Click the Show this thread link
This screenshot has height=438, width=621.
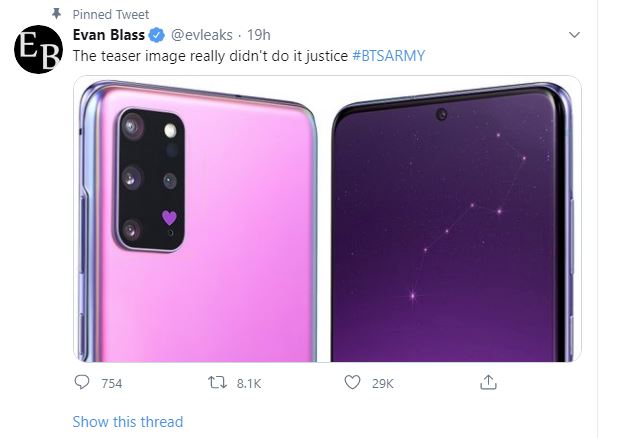pos(127,421)
